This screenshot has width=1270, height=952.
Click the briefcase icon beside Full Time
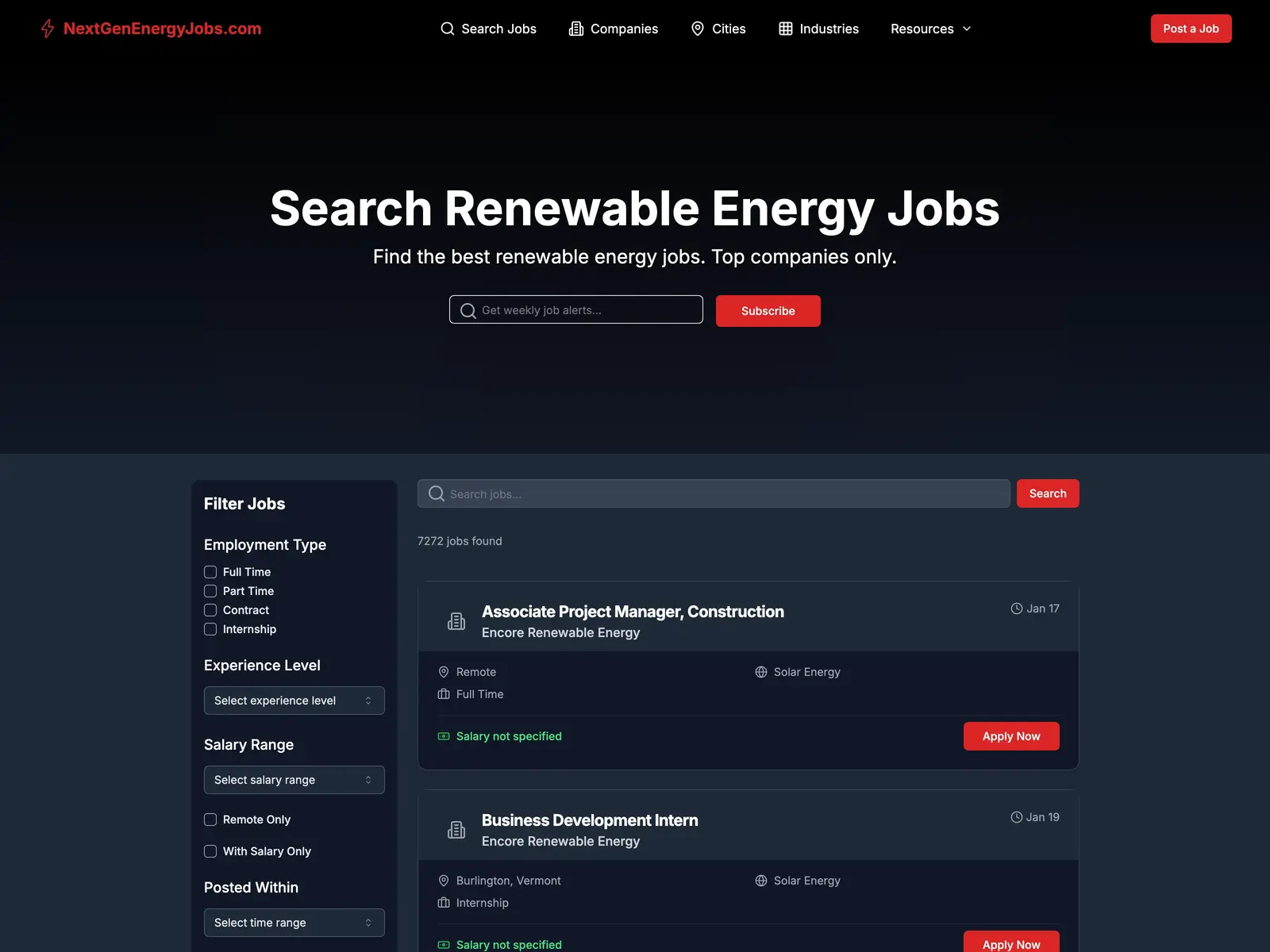pos(444,694)
